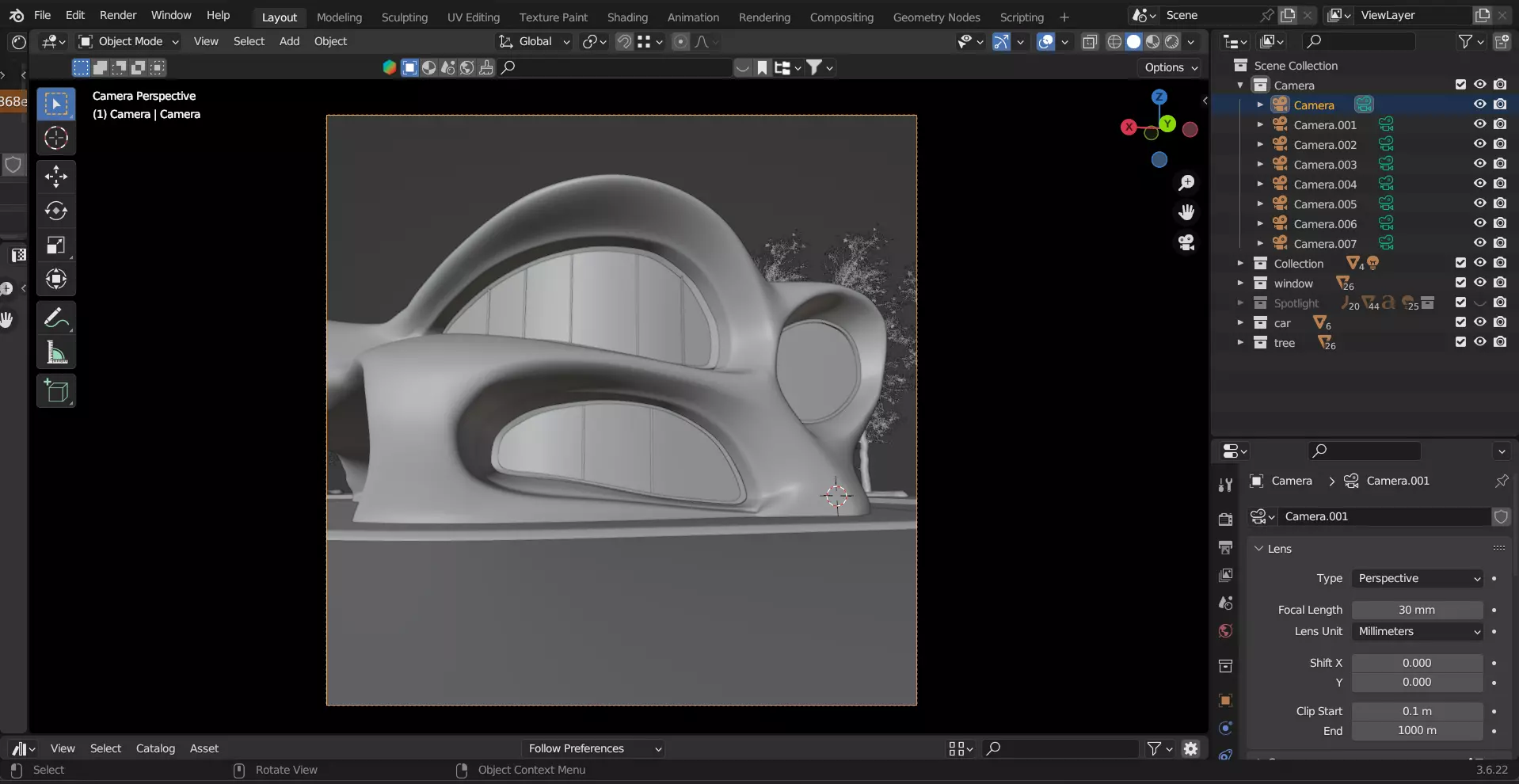Pick the Measure tool
Viewport: 1519px width, 784px height.
pos(55,353)
